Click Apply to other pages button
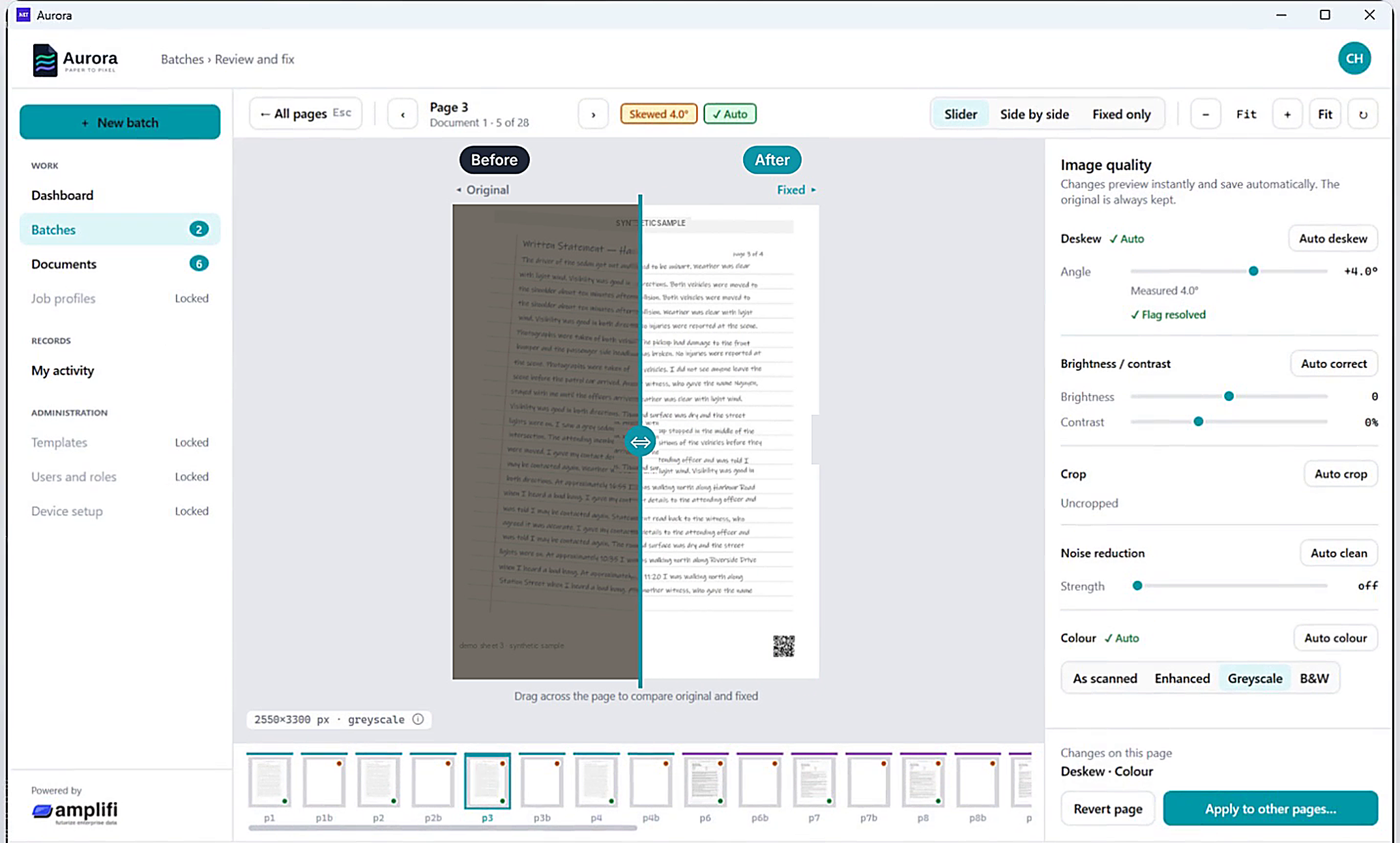 click(1270, 809)
